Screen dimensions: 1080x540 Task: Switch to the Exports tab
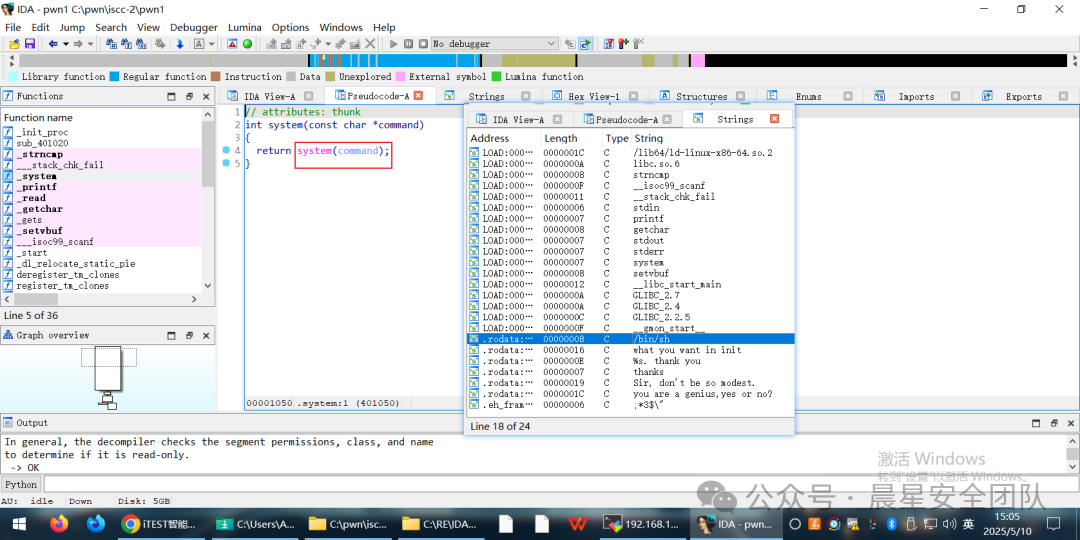click(x=1023, y=96)
